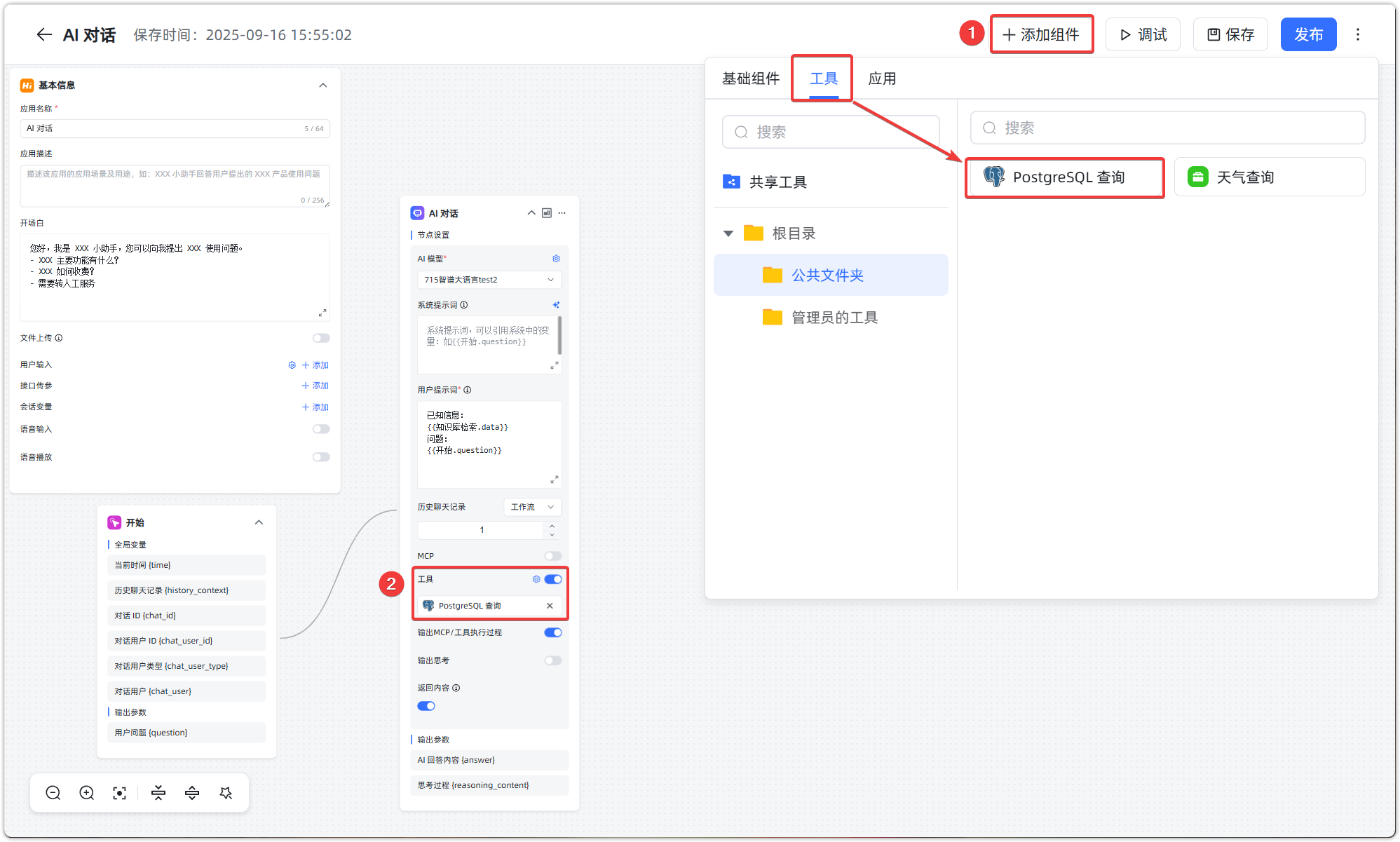
Task: Switch to the 应用 tab
Action: tap(882, 79)
